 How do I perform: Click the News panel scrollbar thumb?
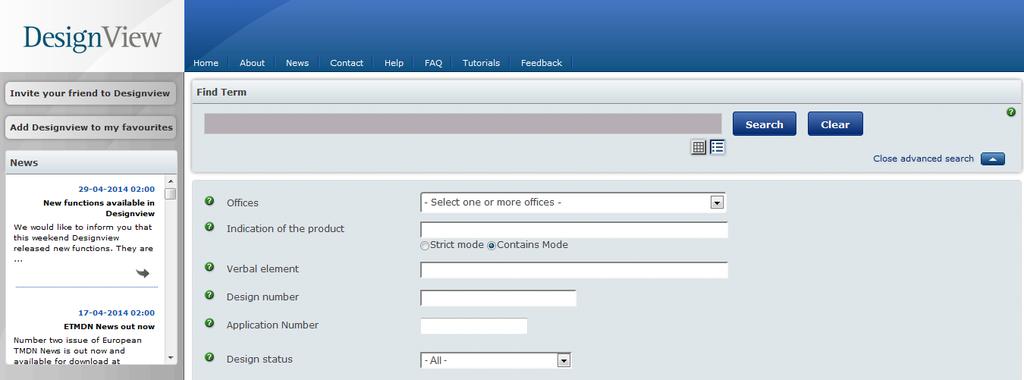(170, 194)
